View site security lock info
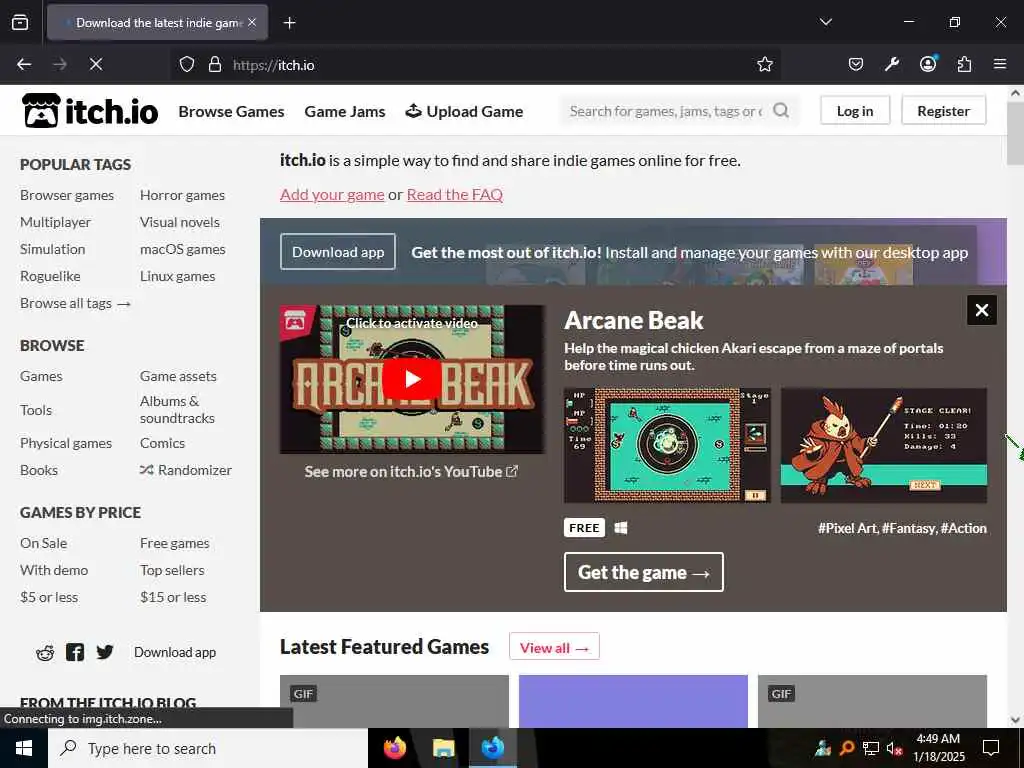This screenshot has width=1024, height=768. click(x=215, y=65)
